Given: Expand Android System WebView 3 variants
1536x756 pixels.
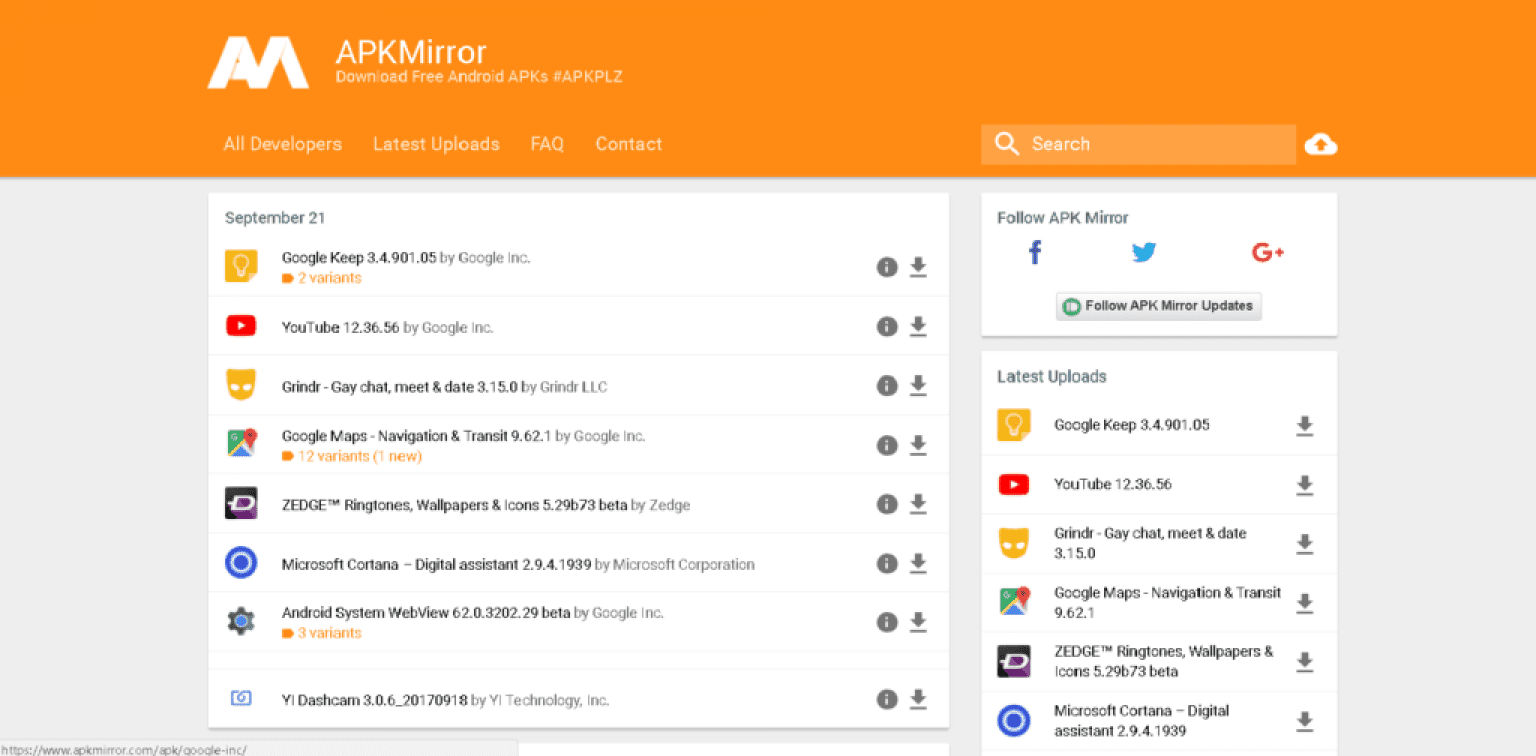Looking at the screenshot, I should (x=328, y=633).
